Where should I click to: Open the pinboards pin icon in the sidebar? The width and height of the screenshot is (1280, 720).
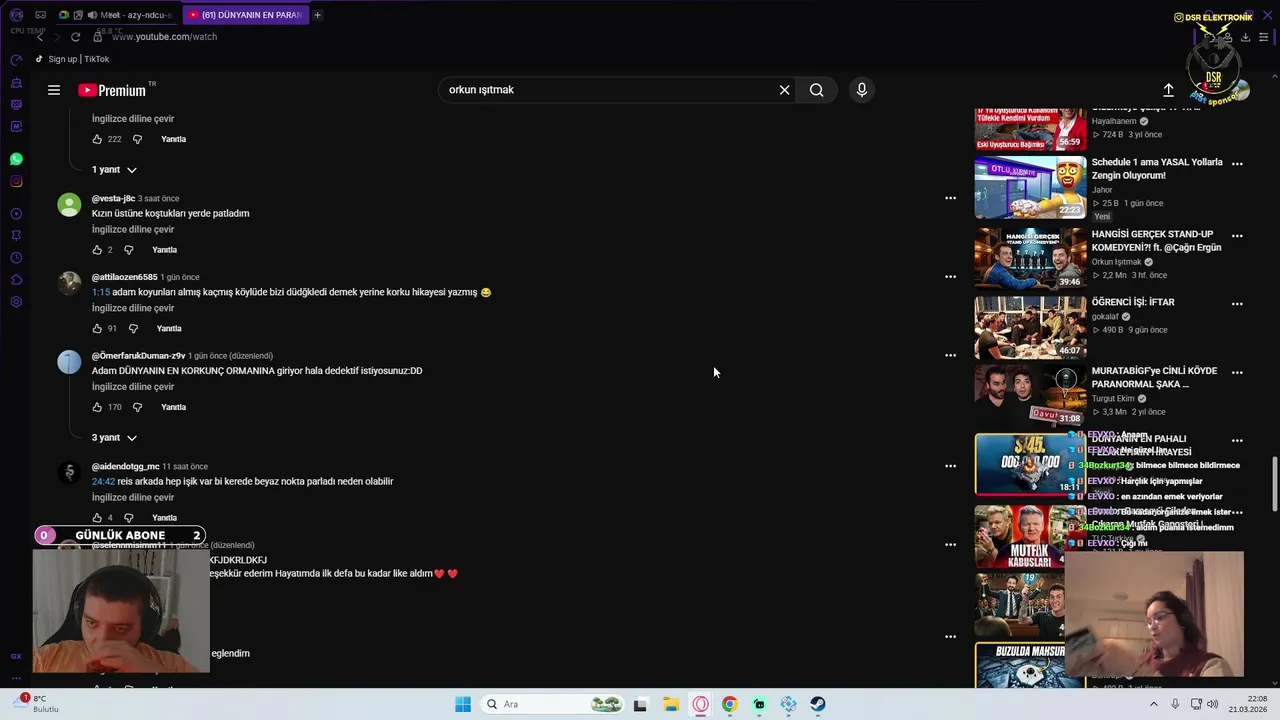[16, 236]
